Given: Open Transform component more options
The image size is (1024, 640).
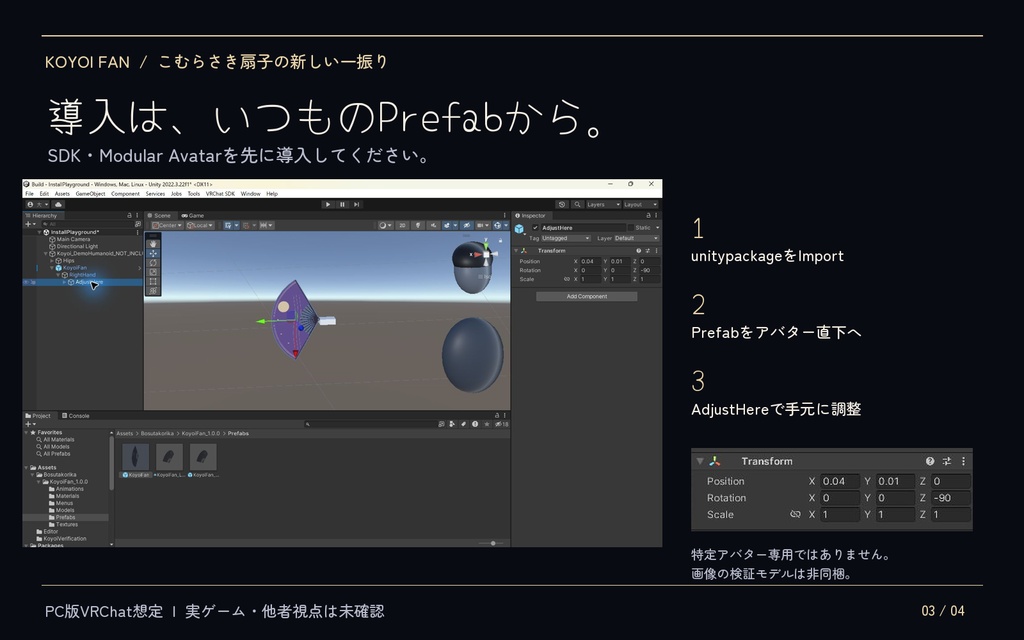Looking at the screenshot, I should pos(656,251).
